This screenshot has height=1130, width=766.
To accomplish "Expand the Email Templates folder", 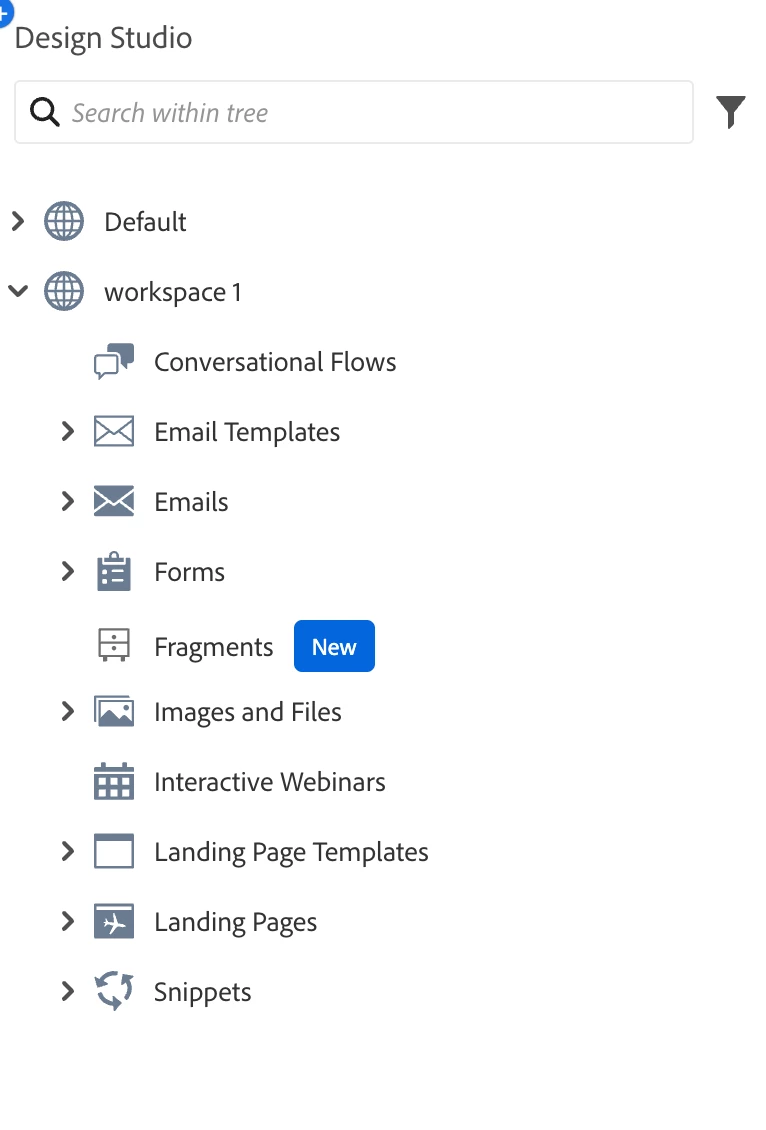I will point(68,431).
